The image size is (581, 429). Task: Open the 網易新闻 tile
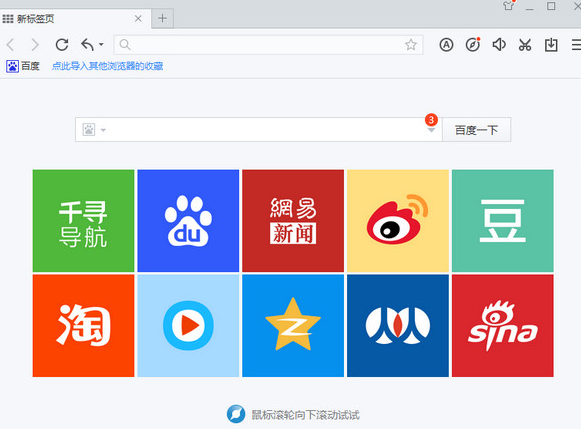pos(293,221)
